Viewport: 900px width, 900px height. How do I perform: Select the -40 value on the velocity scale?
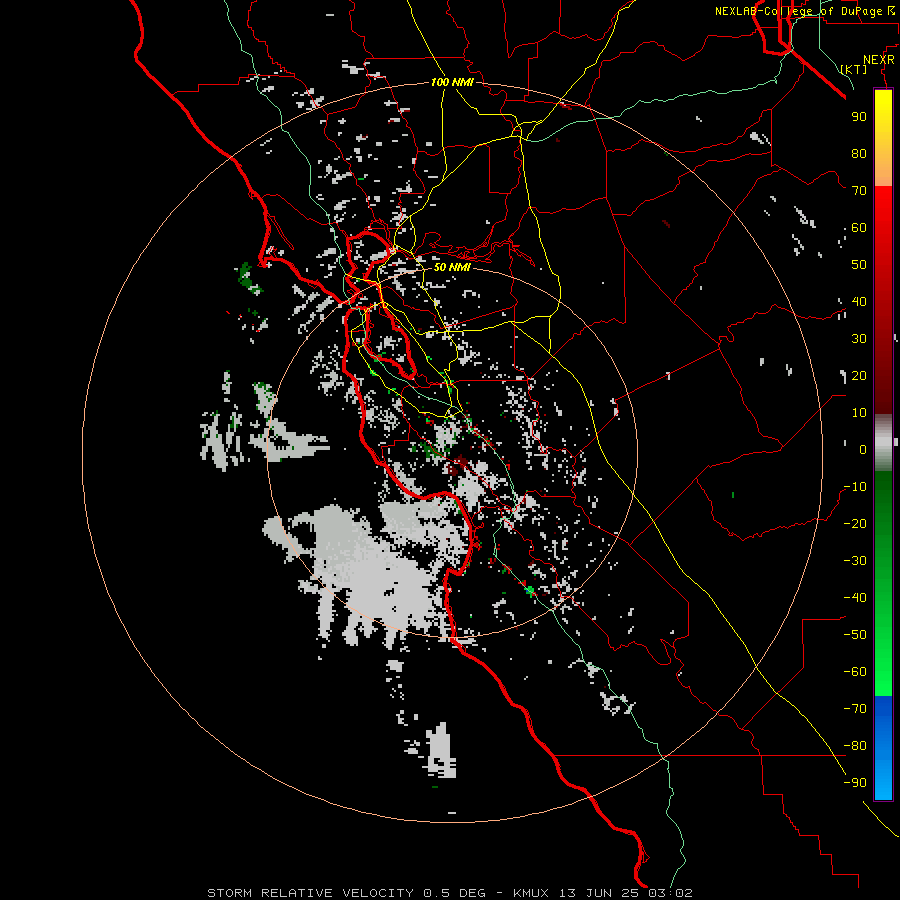tap(855, 598)
